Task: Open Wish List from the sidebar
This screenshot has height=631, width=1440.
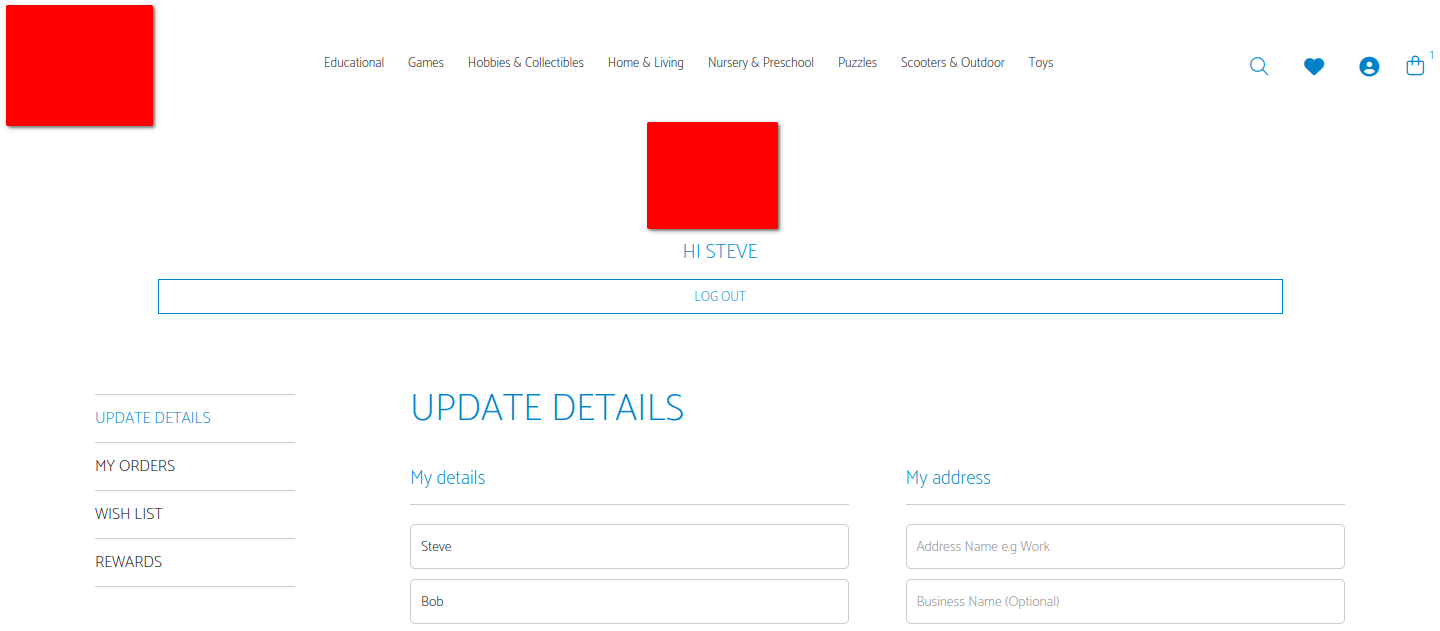Action: [x=129, y=514]
